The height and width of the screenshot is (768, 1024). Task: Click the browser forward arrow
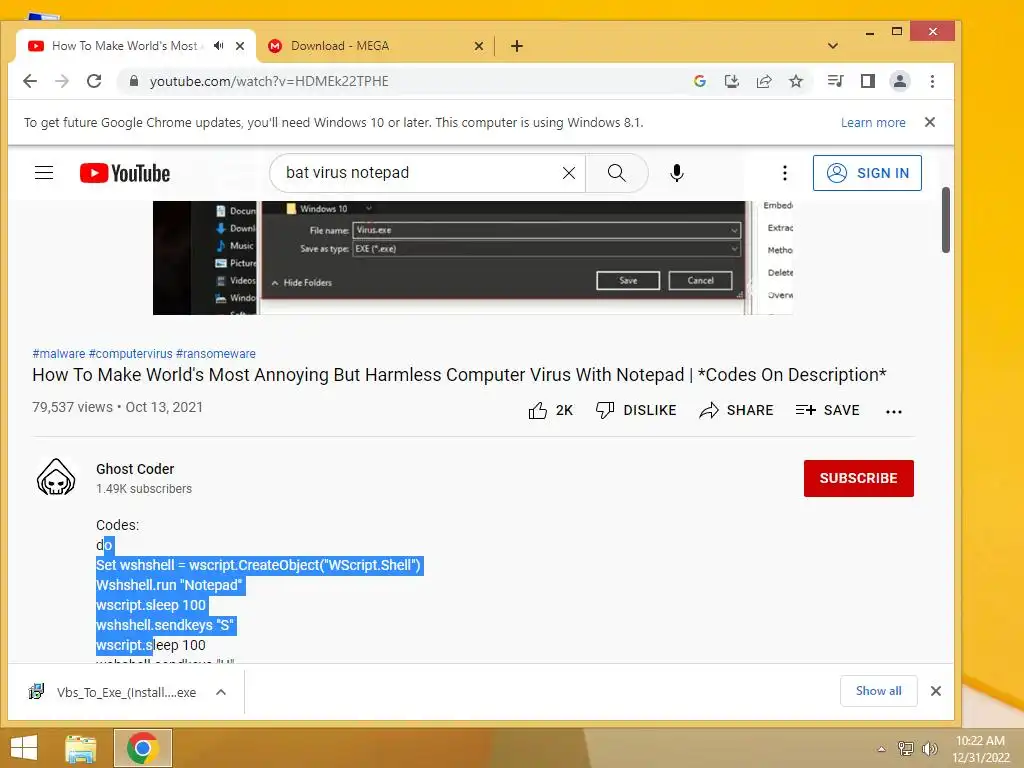tap(62, 81)
